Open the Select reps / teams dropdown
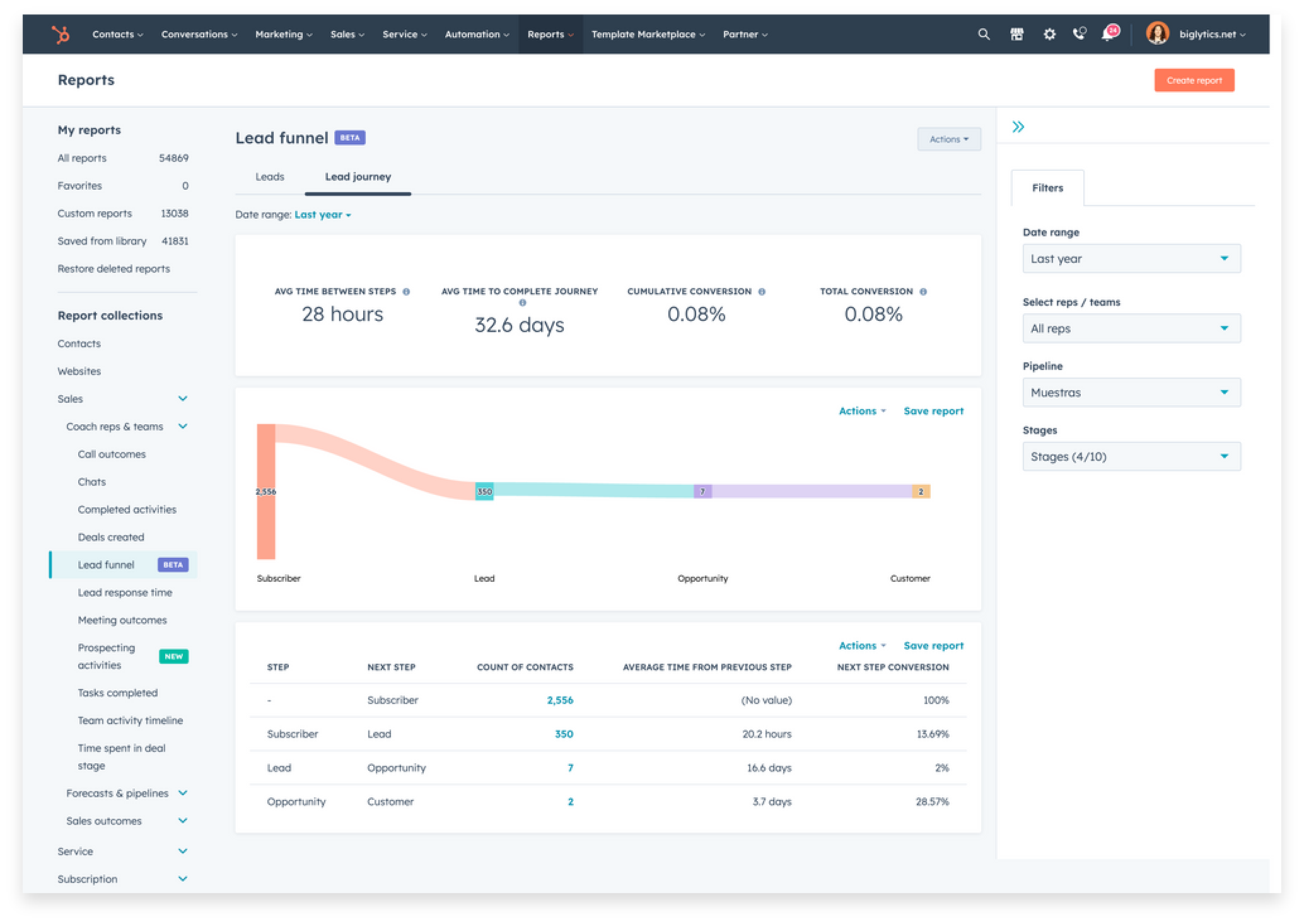Image resolution: width=1304 pixels, height=924 pixels. point(1131,328)
